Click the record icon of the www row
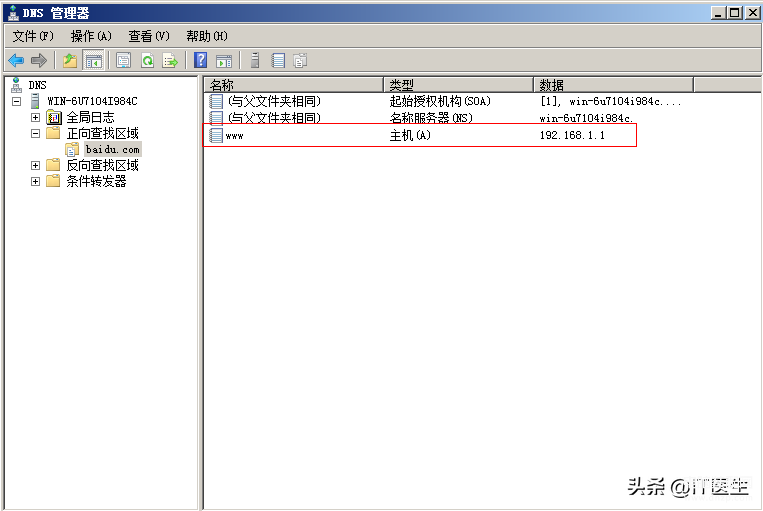This screenshot has width=763, height=511. (x=216, y=135)
